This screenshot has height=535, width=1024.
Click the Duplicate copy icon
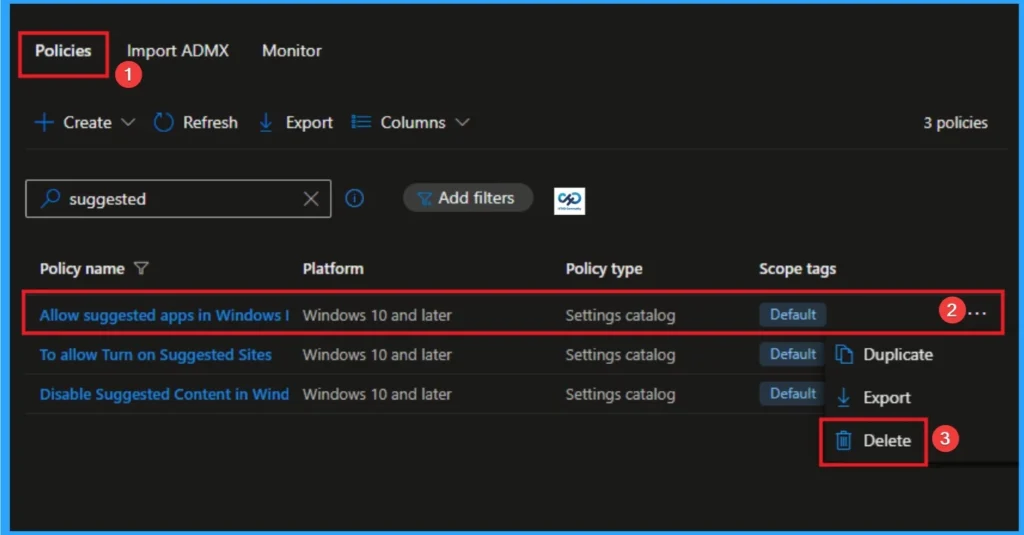844,355
